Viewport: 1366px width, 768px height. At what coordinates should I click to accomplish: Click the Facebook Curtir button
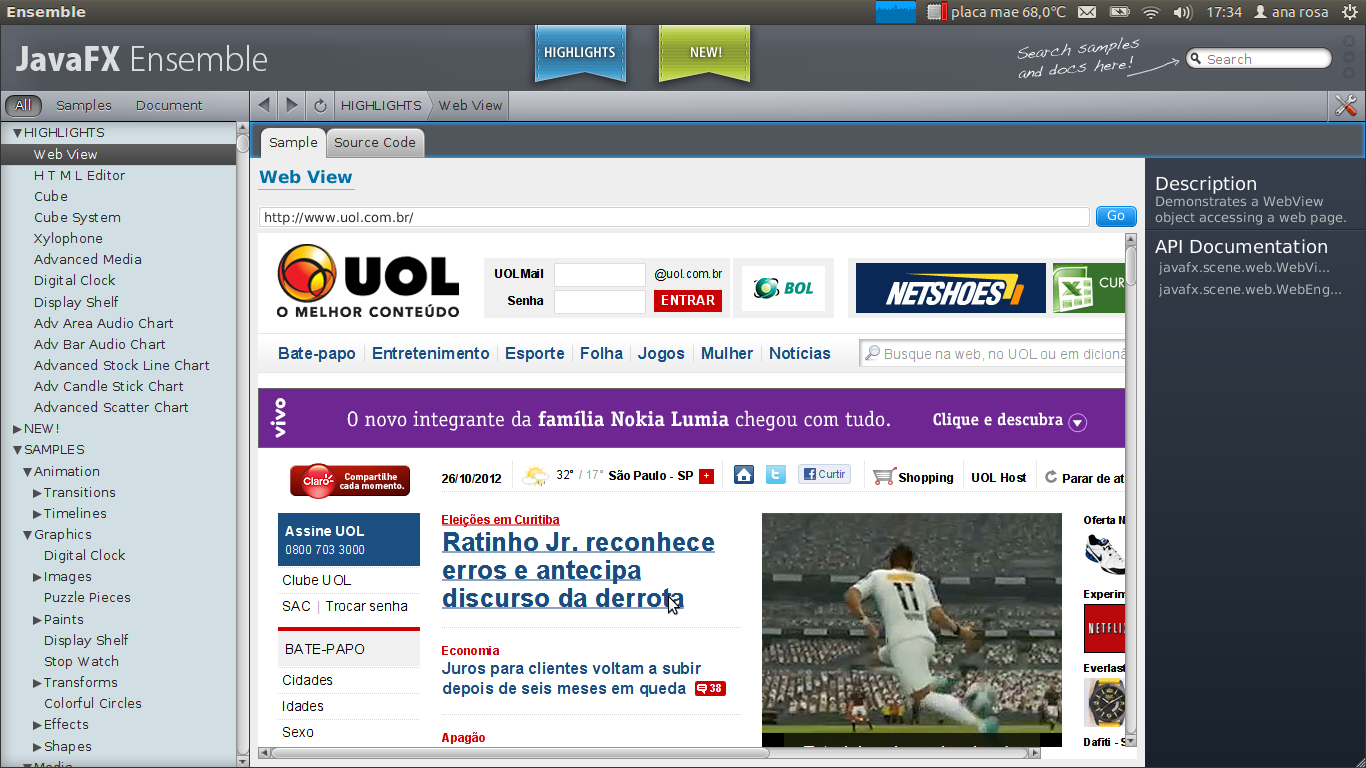pyautogui.click(x=824, y=475)
